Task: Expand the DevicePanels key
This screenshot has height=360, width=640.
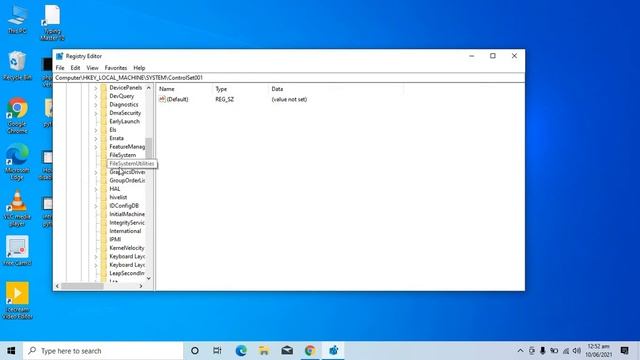Action: click(x=96, y=88)
